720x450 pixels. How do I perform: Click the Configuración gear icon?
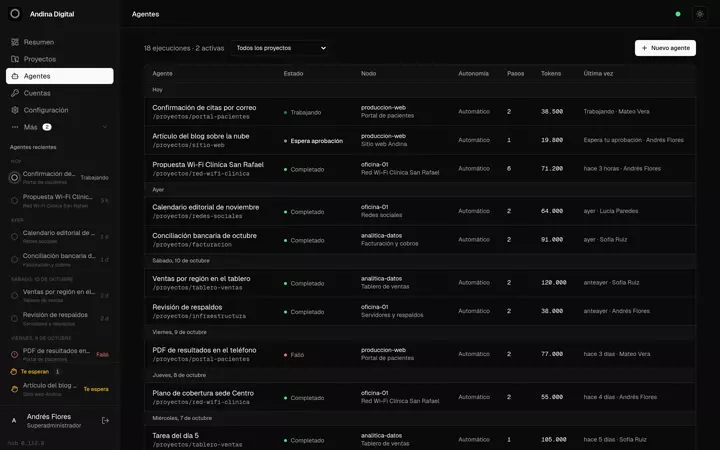coord(15,110)
